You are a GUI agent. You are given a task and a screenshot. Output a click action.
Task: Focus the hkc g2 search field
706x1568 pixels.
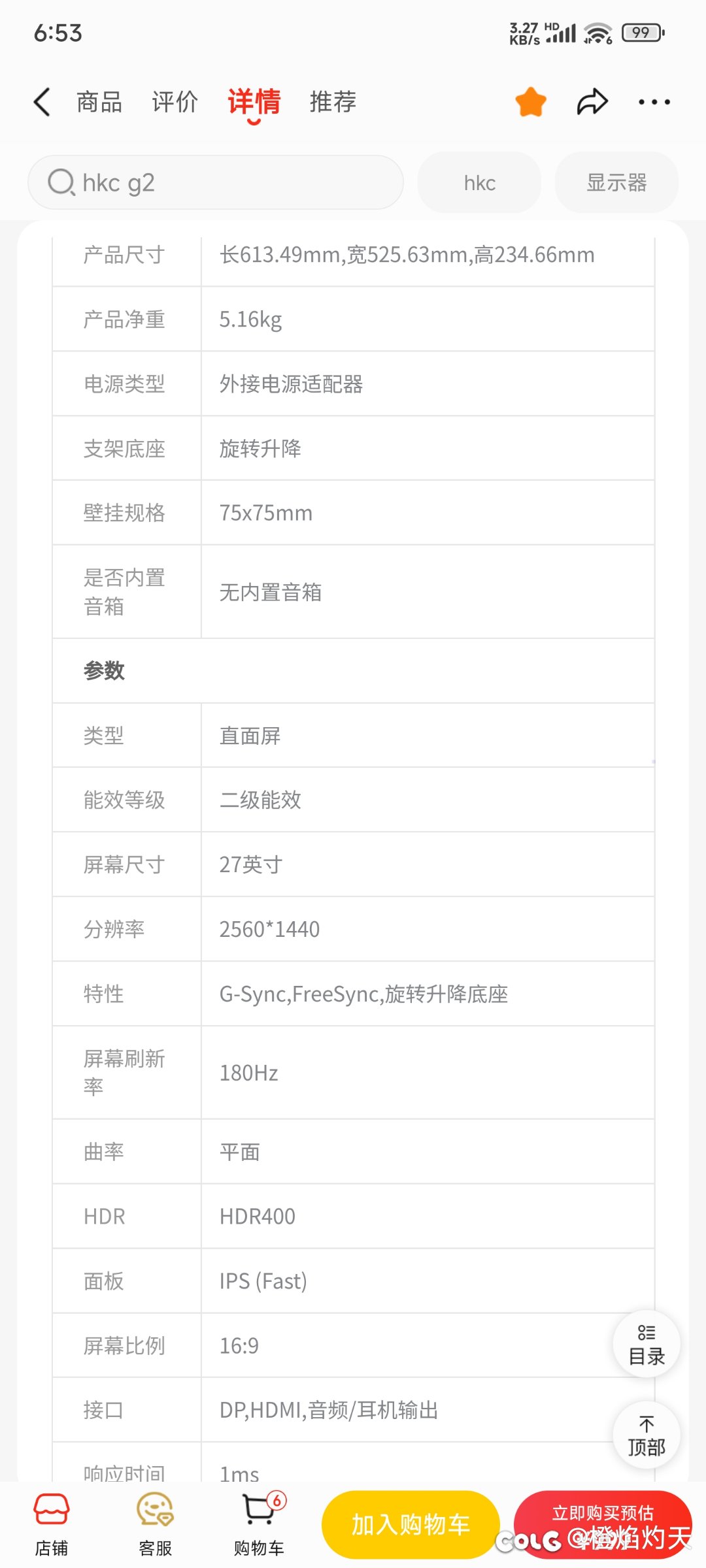point(216,182)
